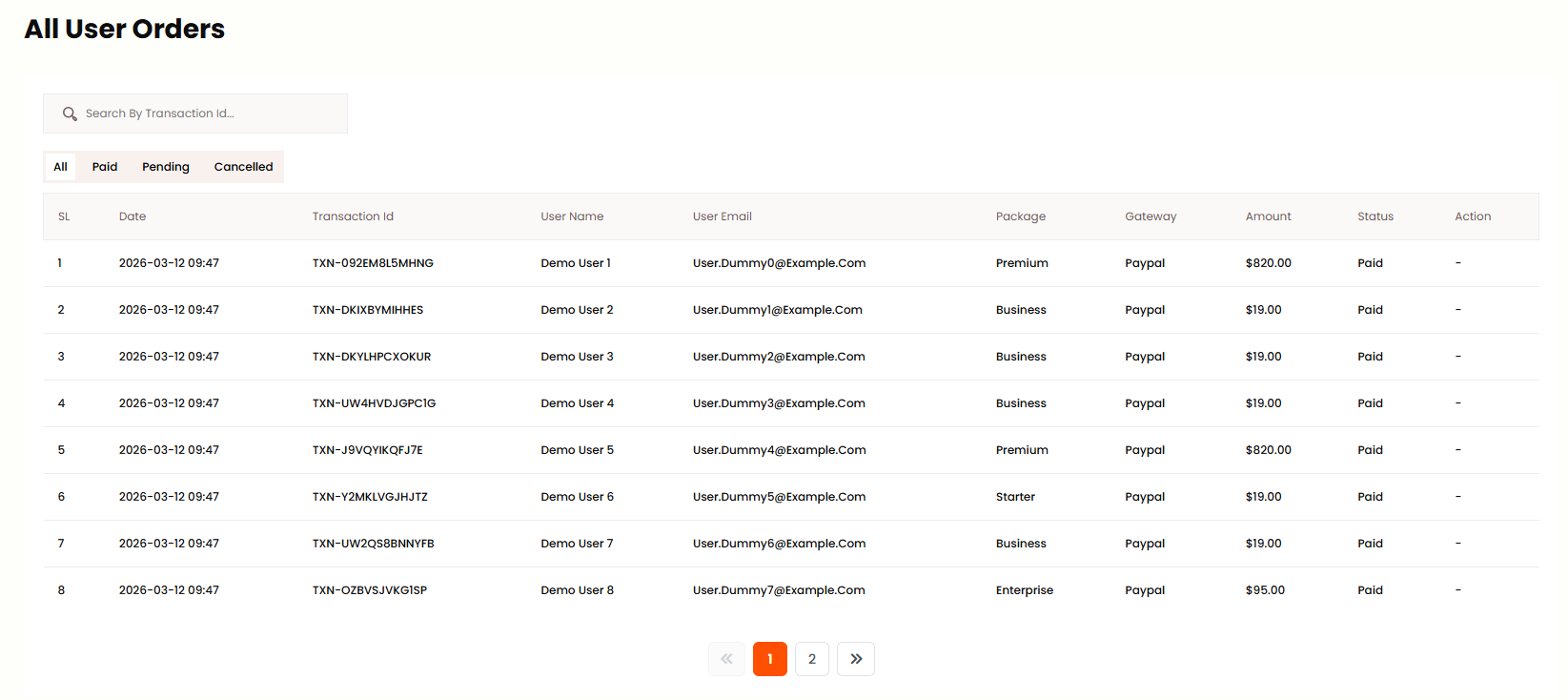Select transaction TXN-DKIXBYMIHHES

coord(368,310)
